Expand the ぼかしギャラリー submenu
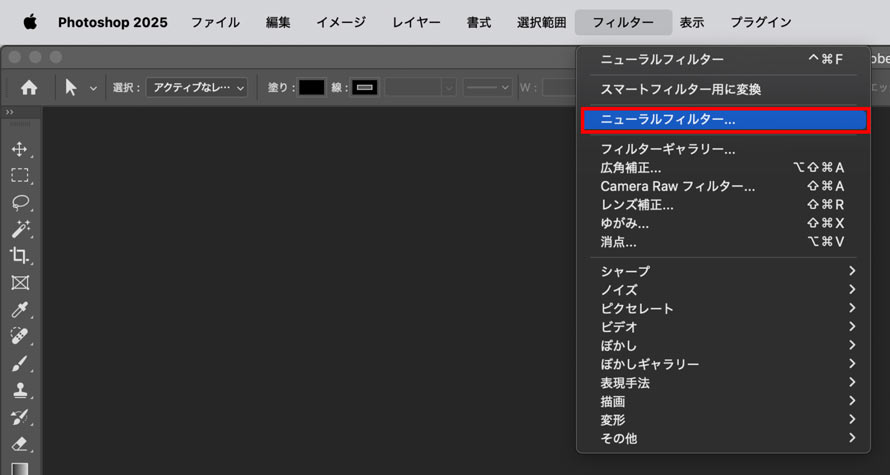The image size is (890, 475). [x=723, y=364]
